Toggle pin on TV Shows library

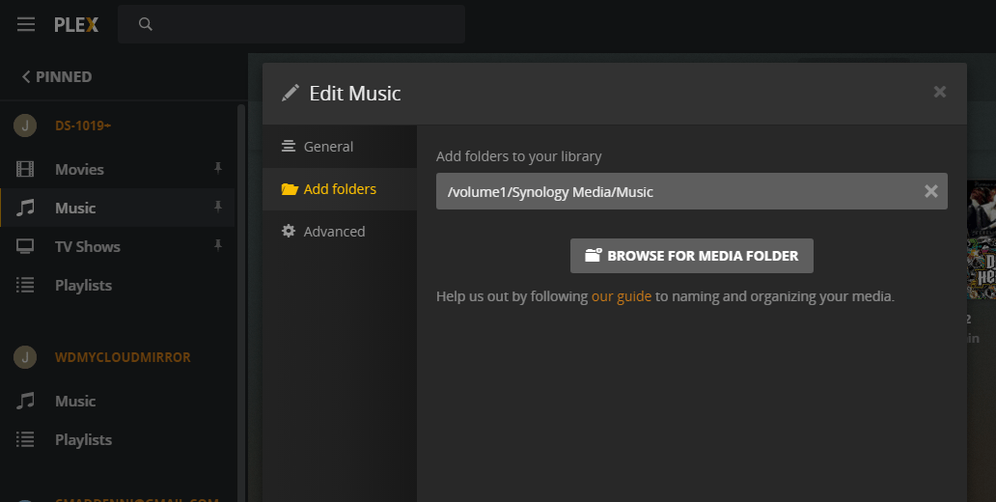pyautogui.click(x=218, y=246)
